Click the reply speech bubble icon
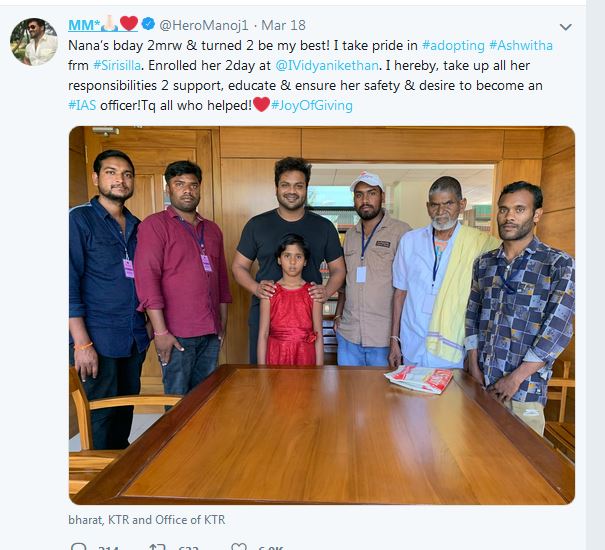605x550 pixels. 78,547
